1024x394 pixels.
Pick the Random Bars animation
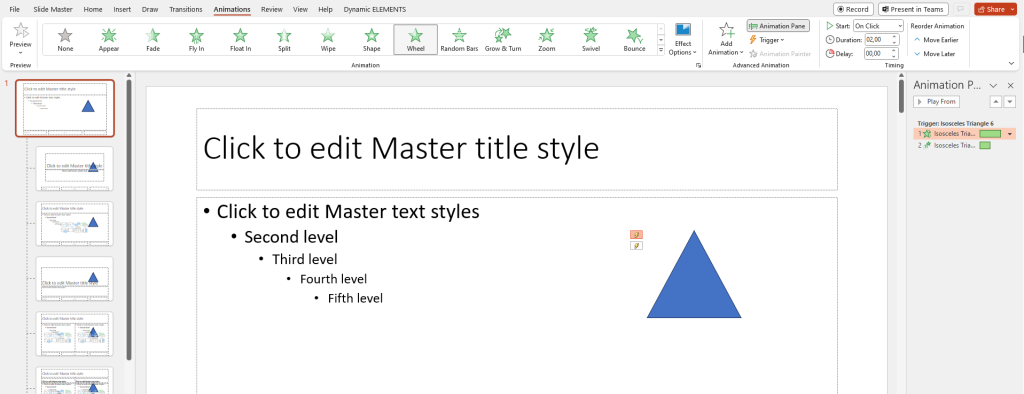point(459,39)
